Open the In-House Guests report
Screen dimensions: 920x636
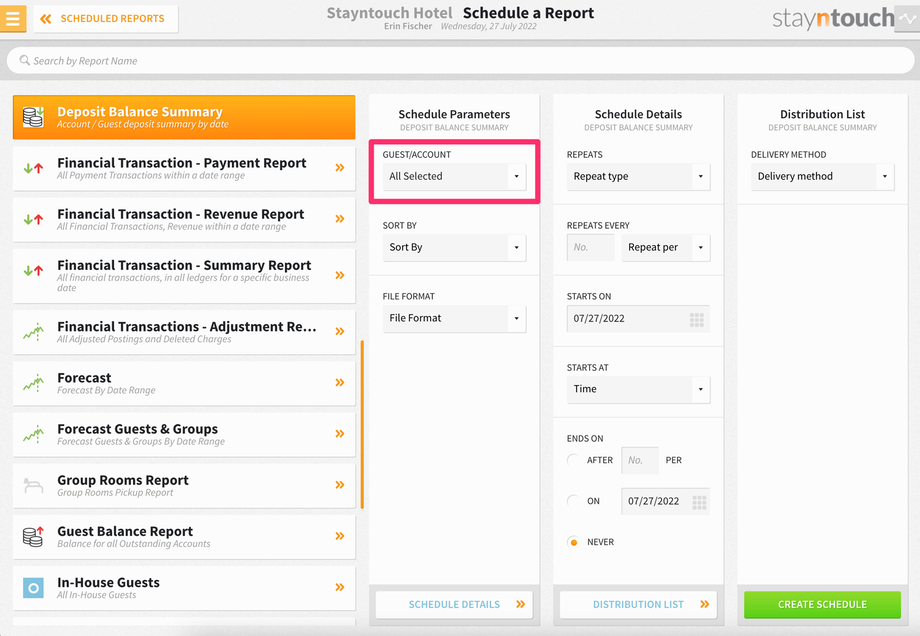184,587
